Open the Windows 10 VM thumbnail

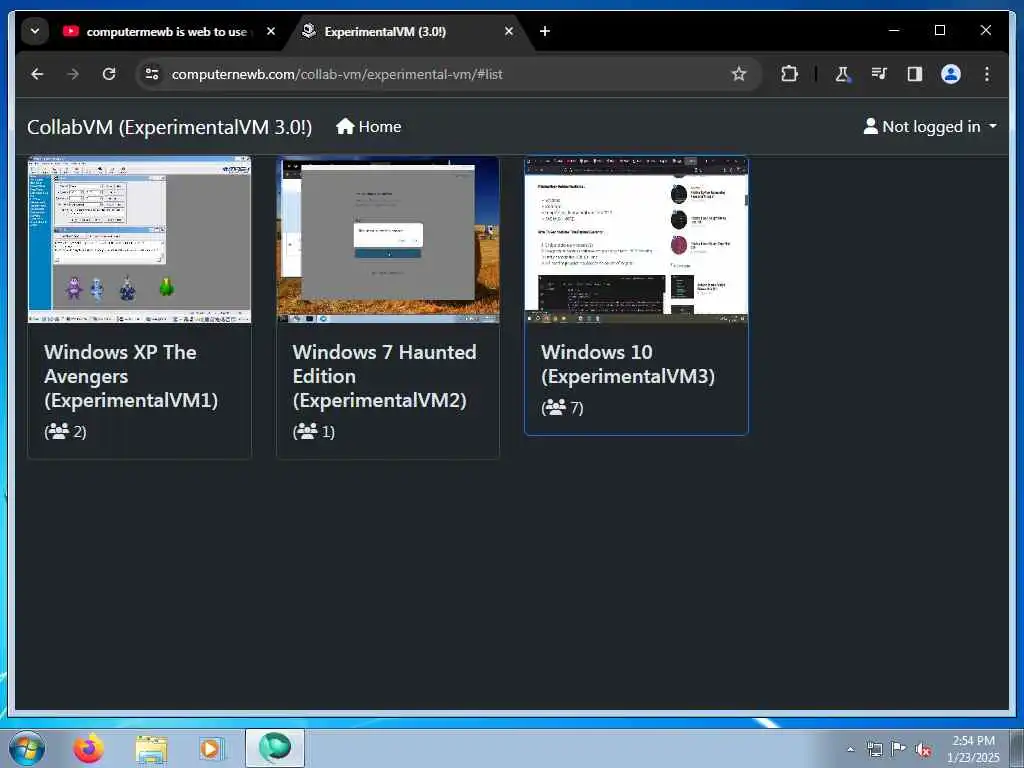click(636, 240)
